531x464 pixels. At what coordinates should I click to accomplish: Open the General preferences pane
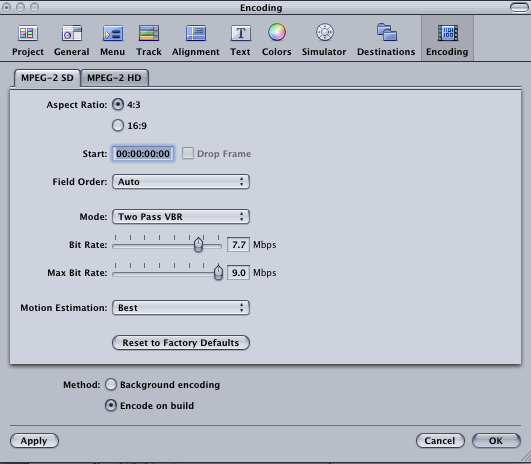point(71,40)
